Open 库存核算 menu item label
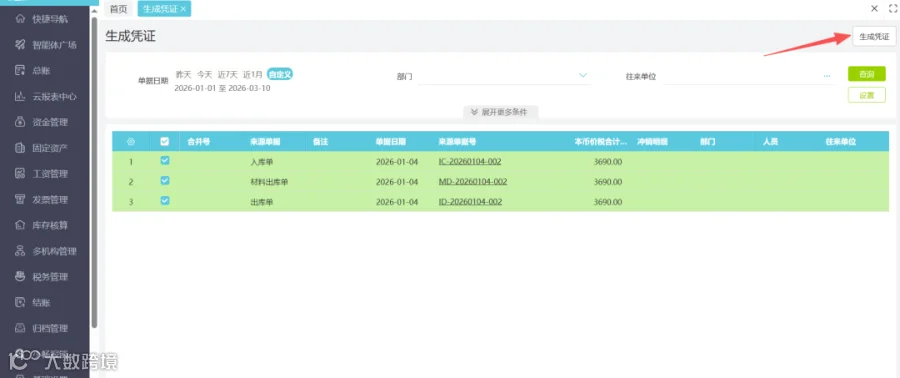900x378 pixels. [50, 225]
